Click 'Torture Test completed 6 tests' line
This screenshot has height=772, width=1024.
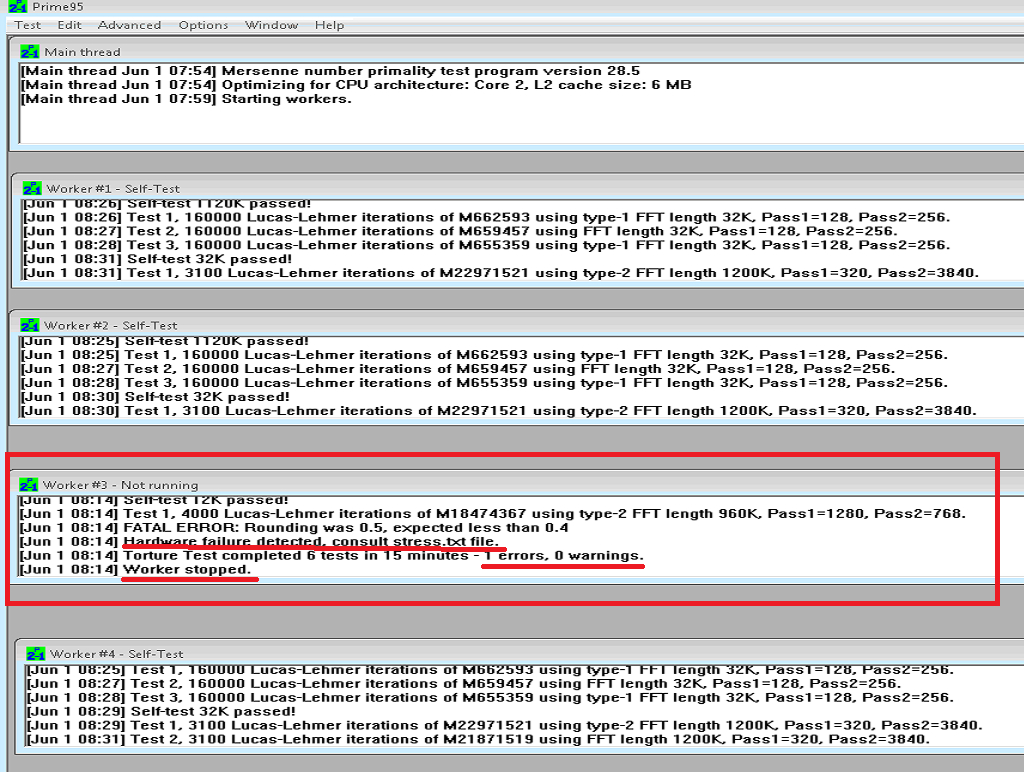coord(332,555)
